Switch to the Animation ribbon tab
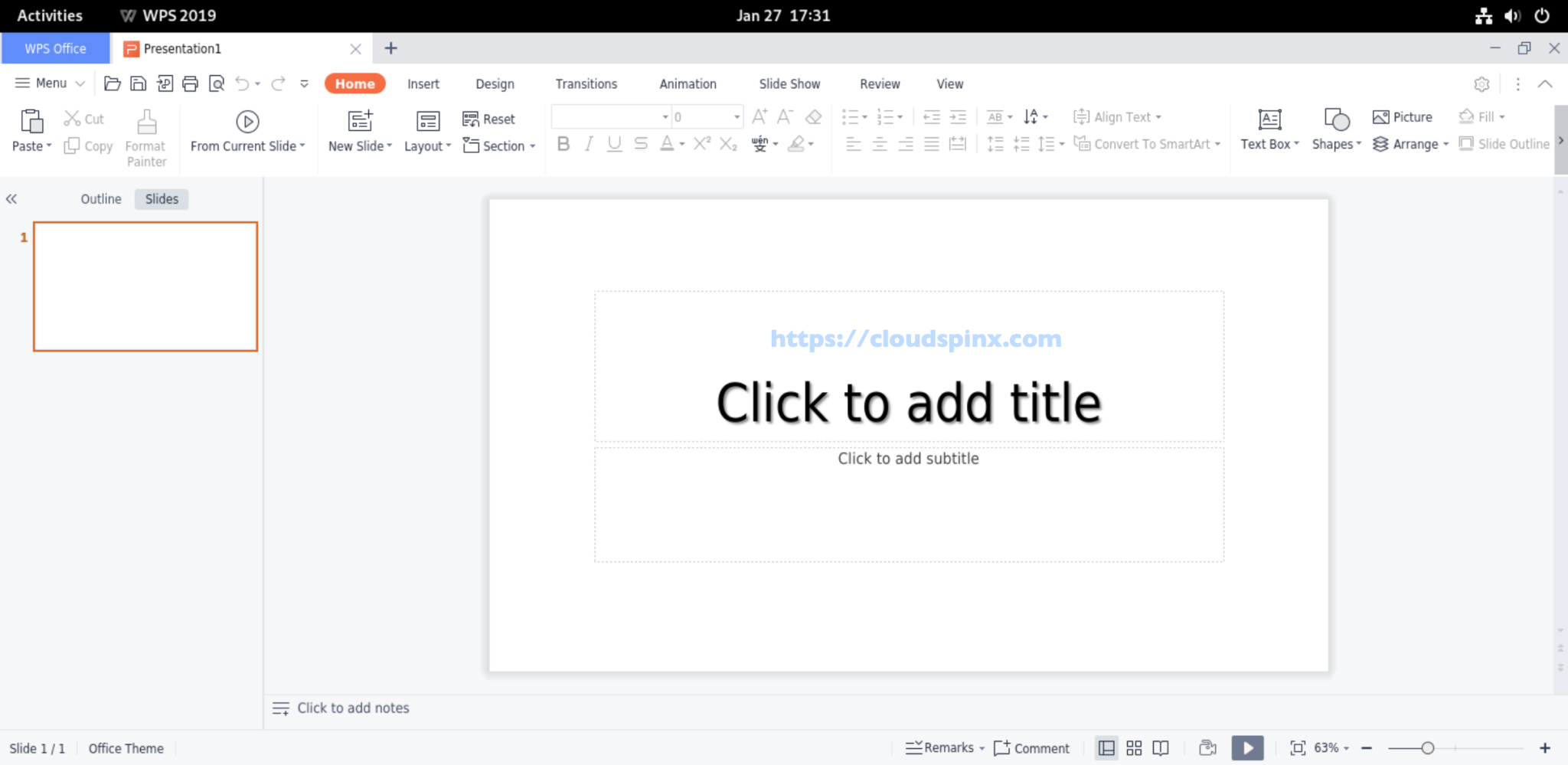 (x=686, y=83)
